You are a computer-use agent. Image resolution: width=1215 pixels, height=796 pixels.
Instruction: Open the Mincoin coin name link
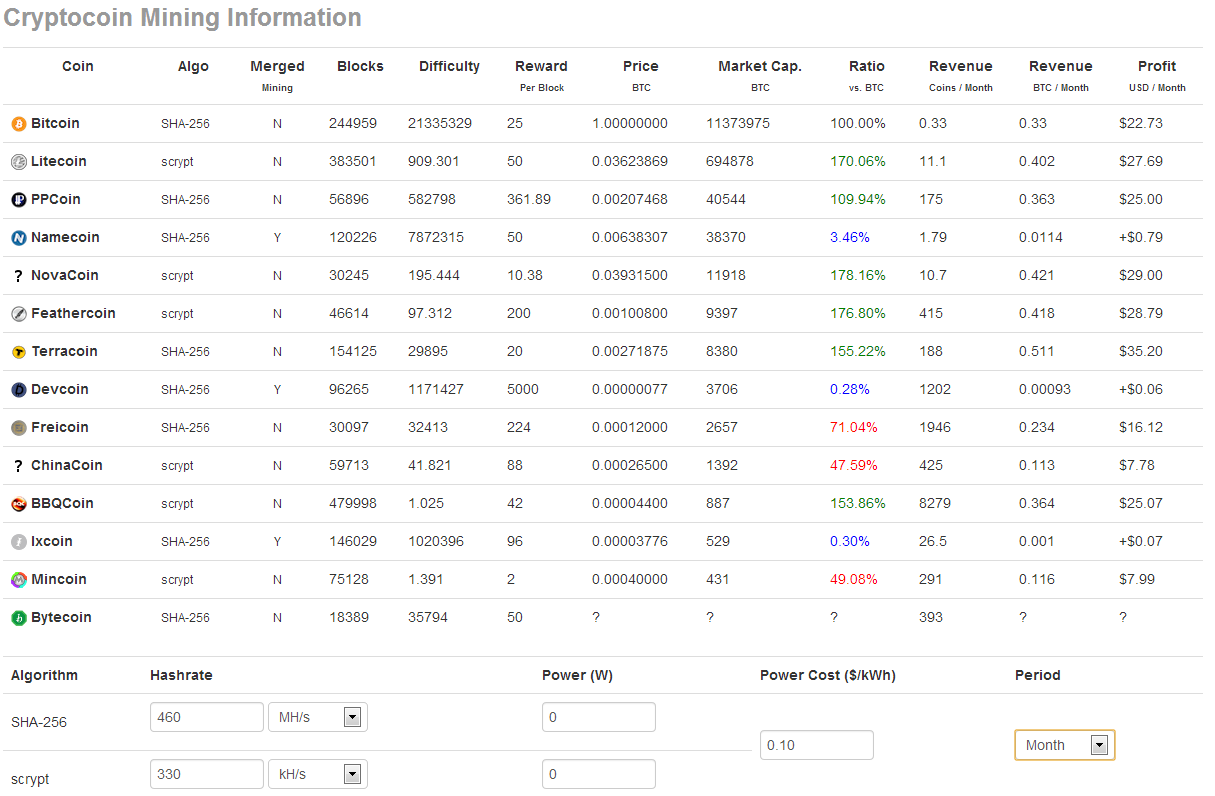[59, 579]
